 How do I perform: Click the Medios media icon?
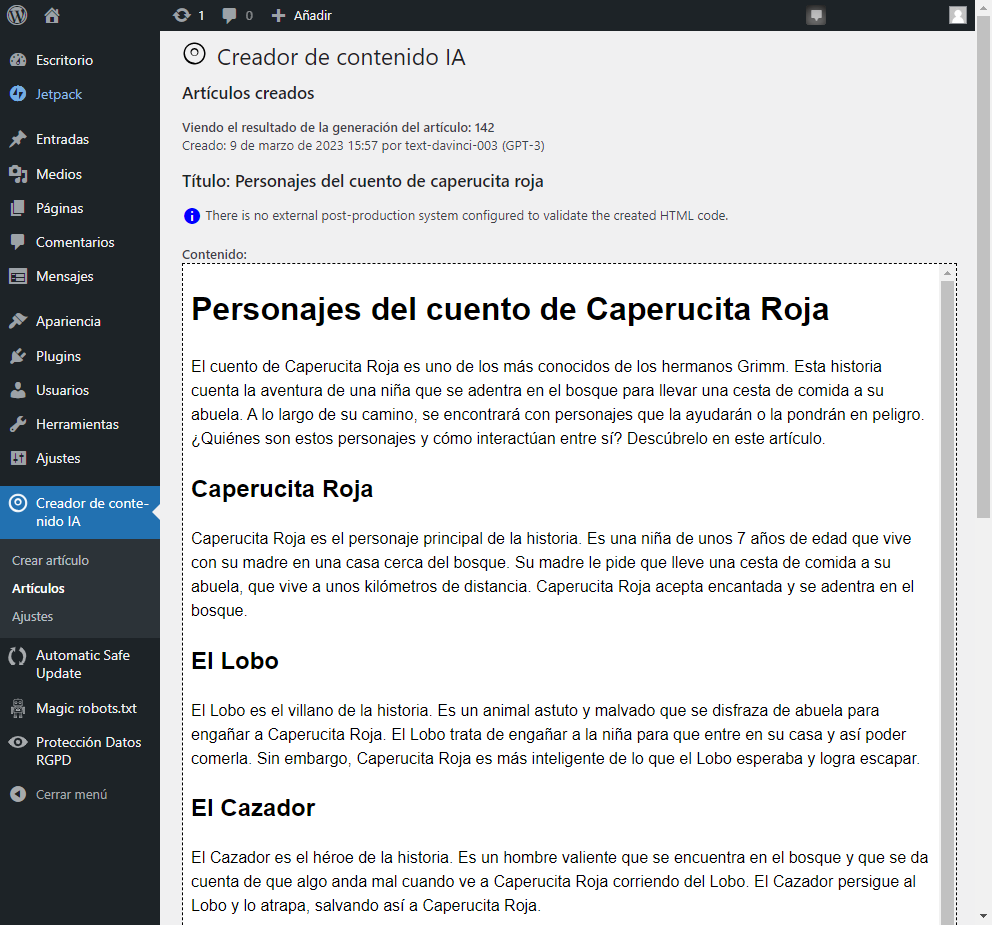[x=18, y=174]
